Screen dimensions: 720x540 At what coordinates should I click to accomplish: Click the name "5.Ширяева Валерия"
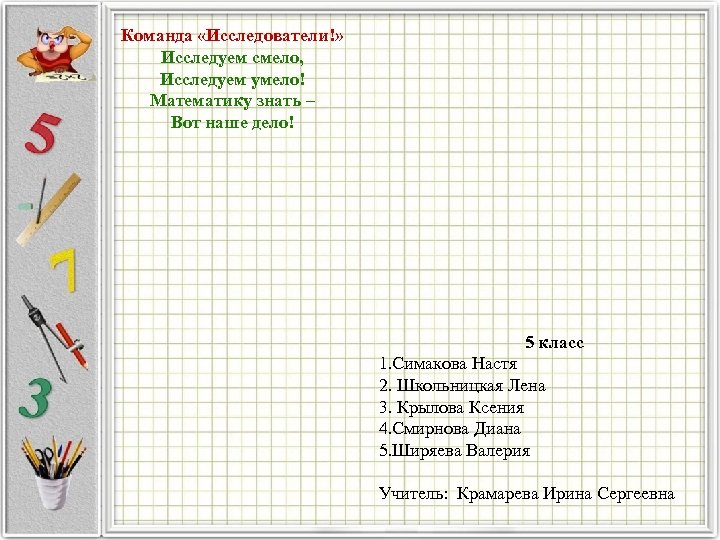[455, 450]
